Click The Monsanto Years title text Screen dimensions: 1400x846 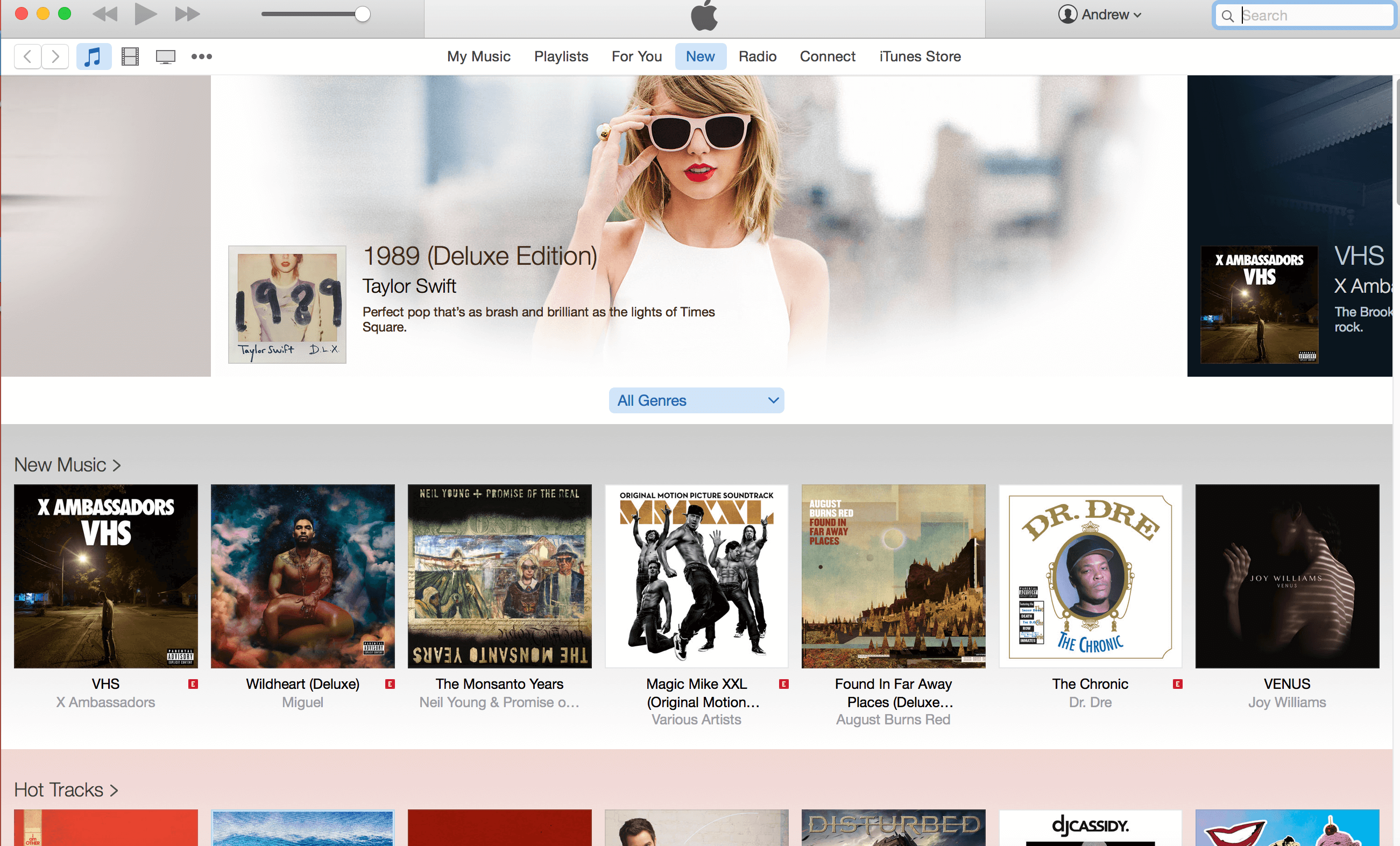(x=499, y=684)
